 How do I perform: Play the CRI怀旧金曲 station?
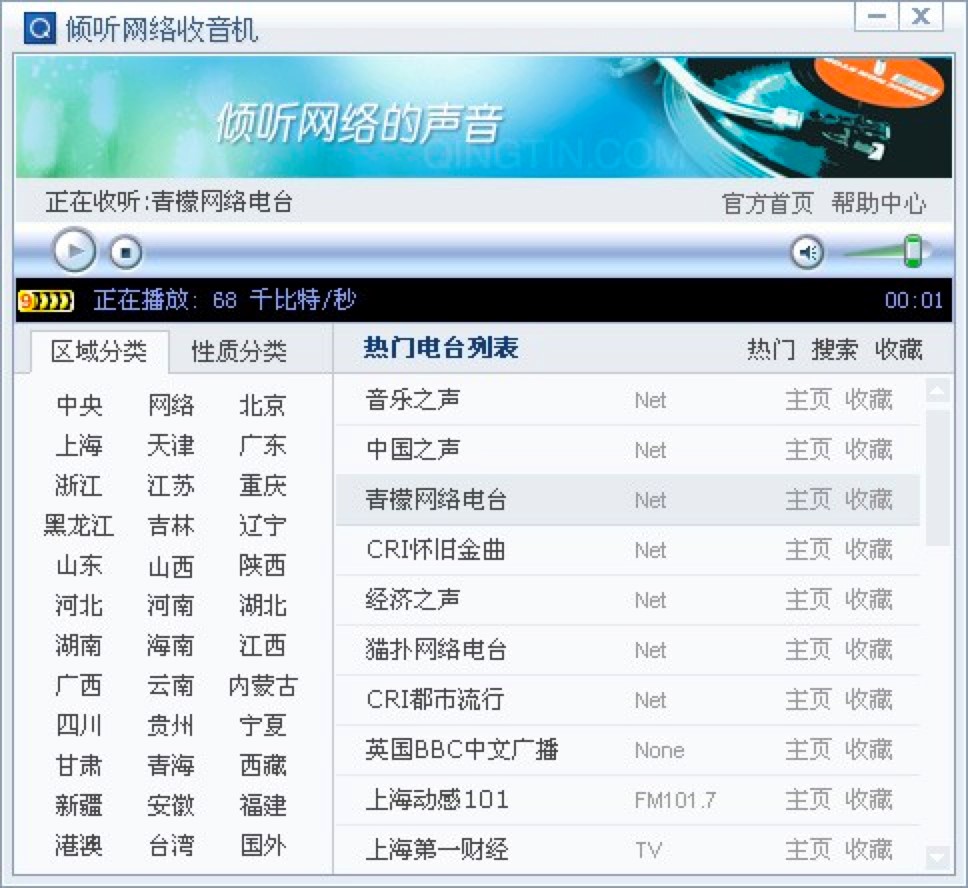coord(436,550)
